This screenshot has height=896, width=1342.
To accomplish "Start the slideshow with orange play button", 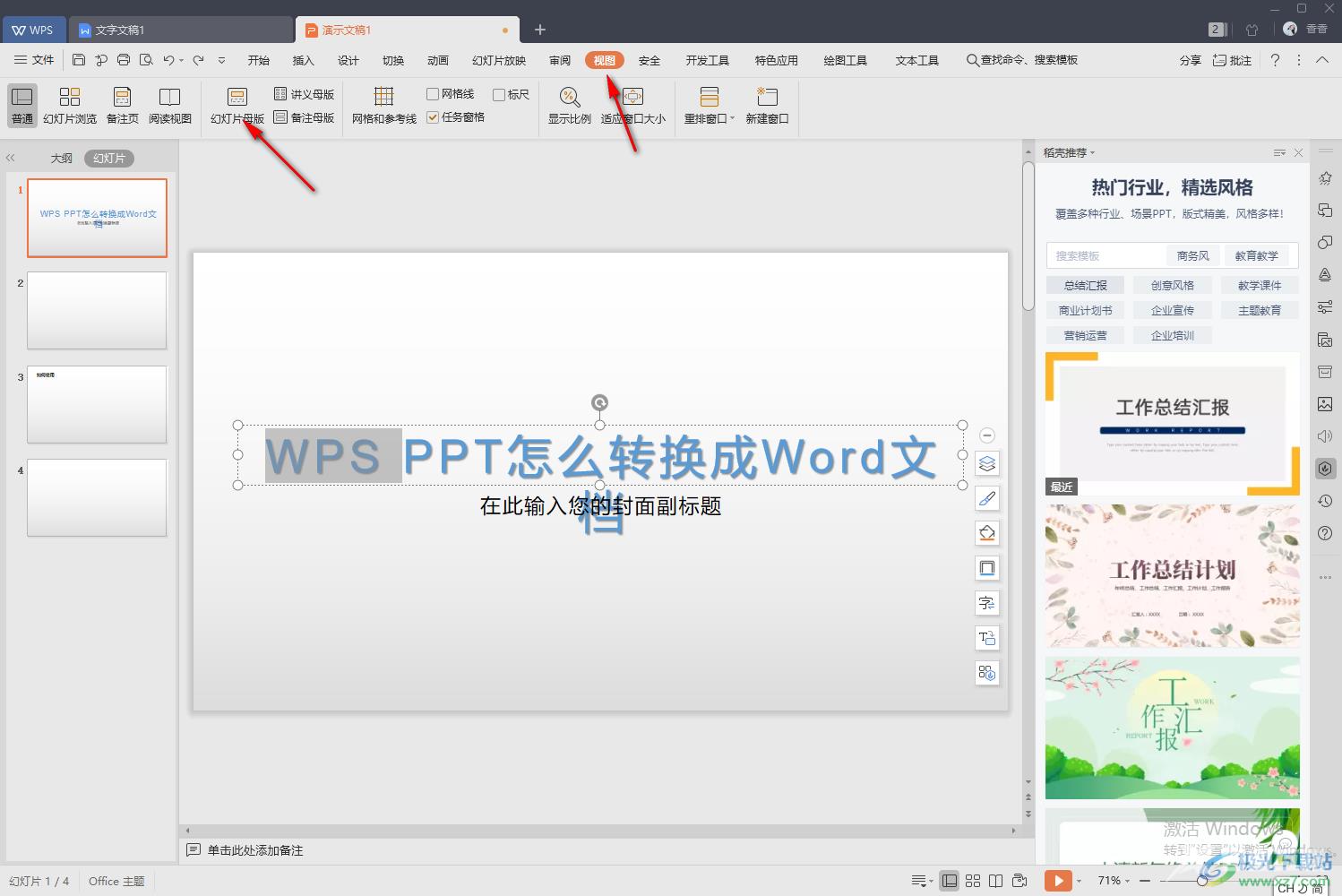I will [x=1058, y=881].
